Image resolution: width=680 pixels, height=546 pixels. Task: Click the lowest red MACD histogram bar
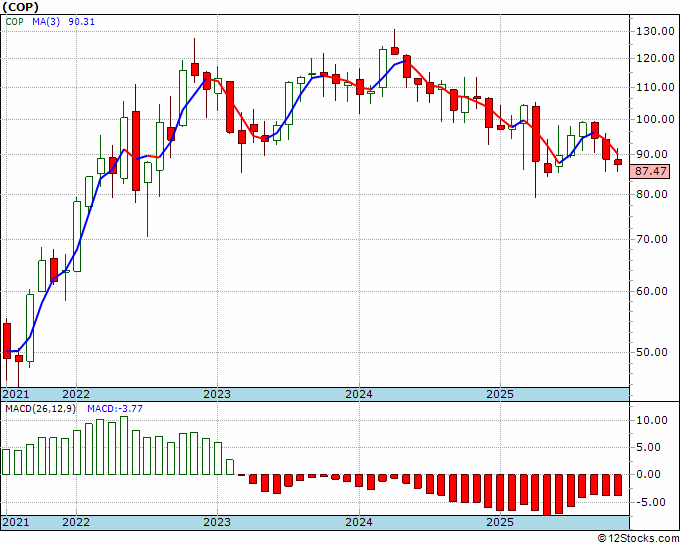pyautogui.click(x=548, y=495)
